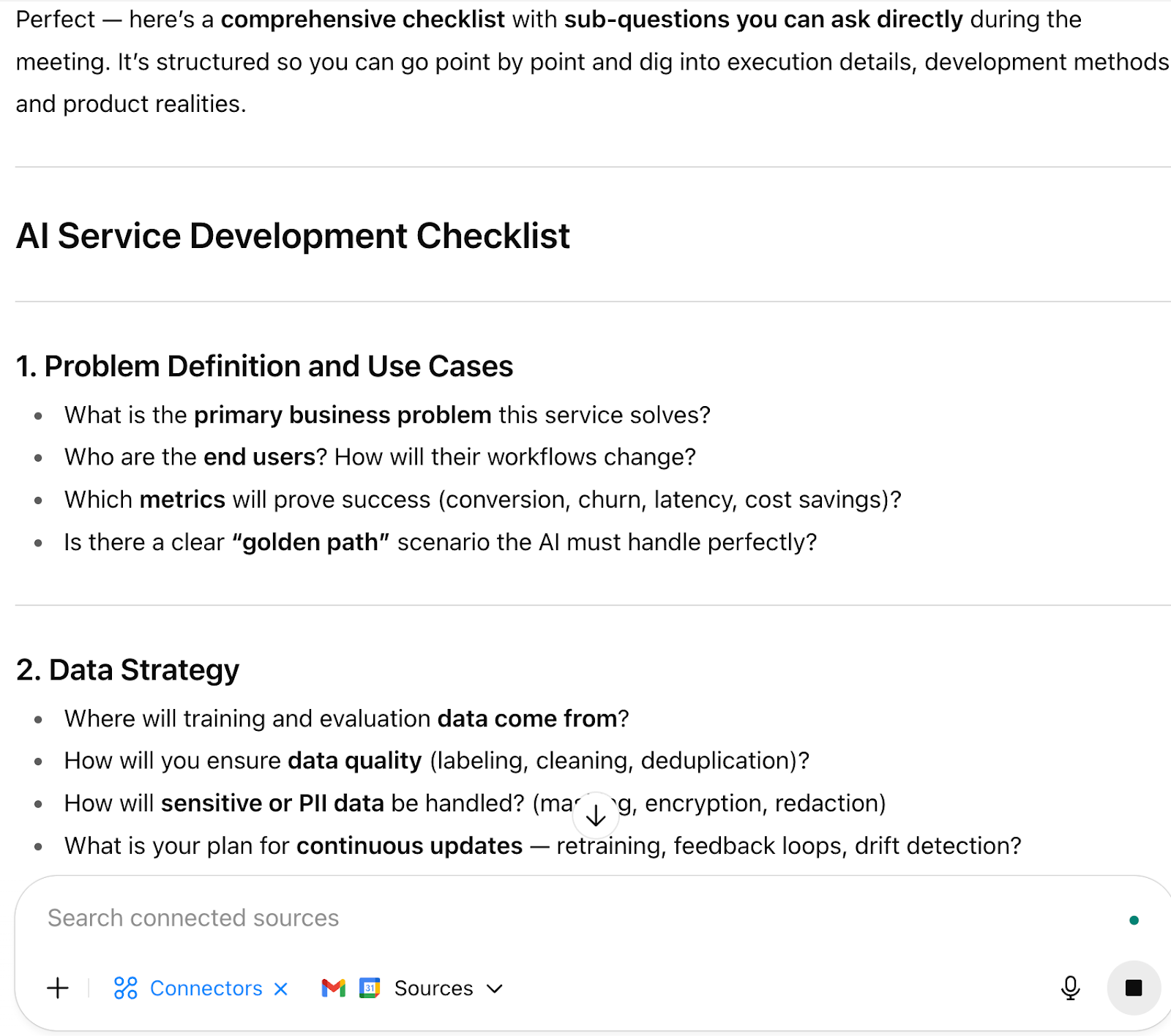This screenshot has height=1036, width=1171.
Task: Stop generating with the square button
Action: click(x=1134, y=988)
